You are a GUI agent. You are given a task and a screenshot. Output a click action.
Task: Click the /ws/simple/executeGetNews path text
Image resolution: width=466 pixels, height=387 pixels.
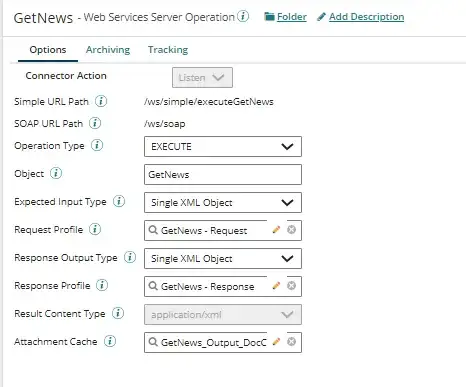209,102
